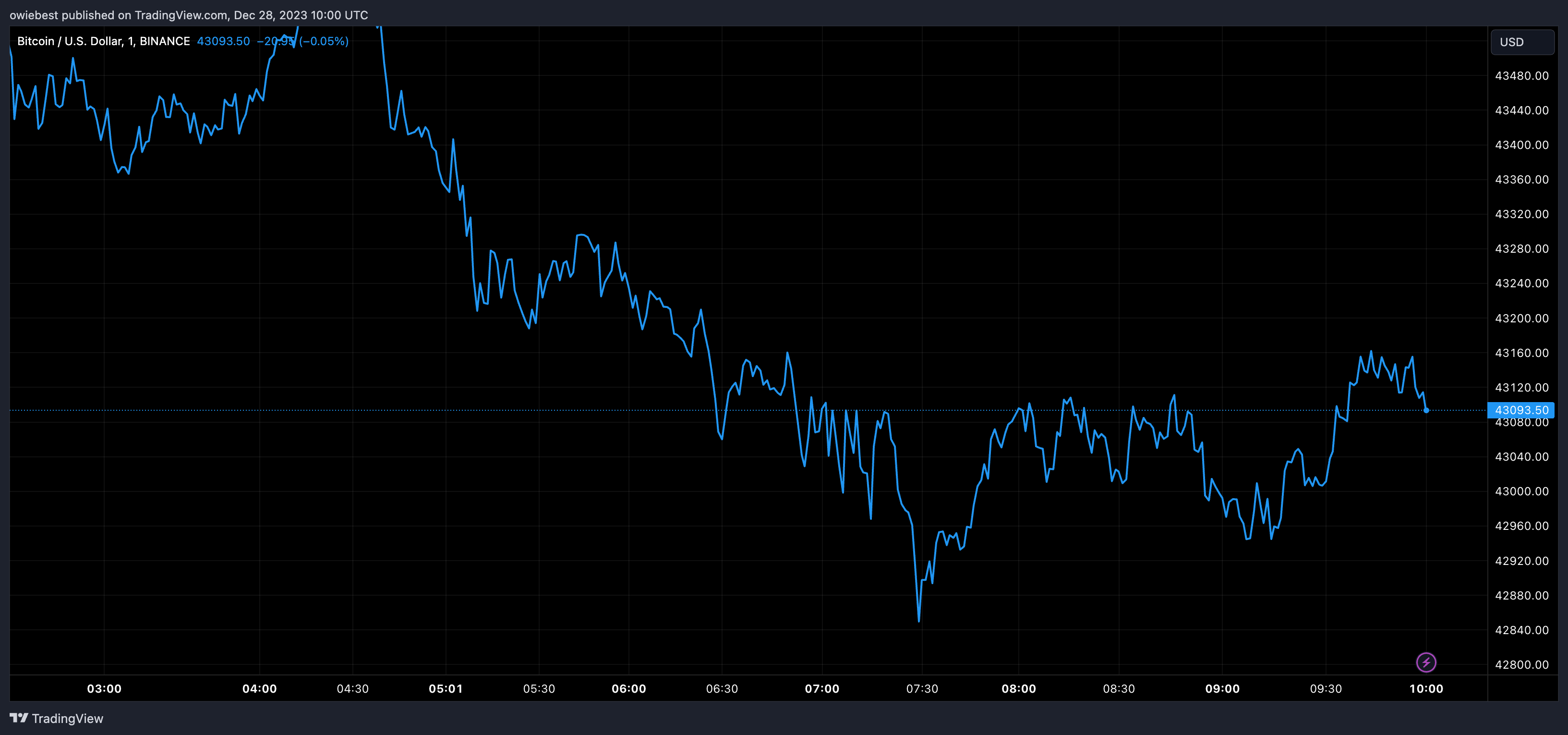The width and height of the screenshot is (1568, 735).
Task: Select the current price label 43093.50 on axis
Action: coord(1520,410)
